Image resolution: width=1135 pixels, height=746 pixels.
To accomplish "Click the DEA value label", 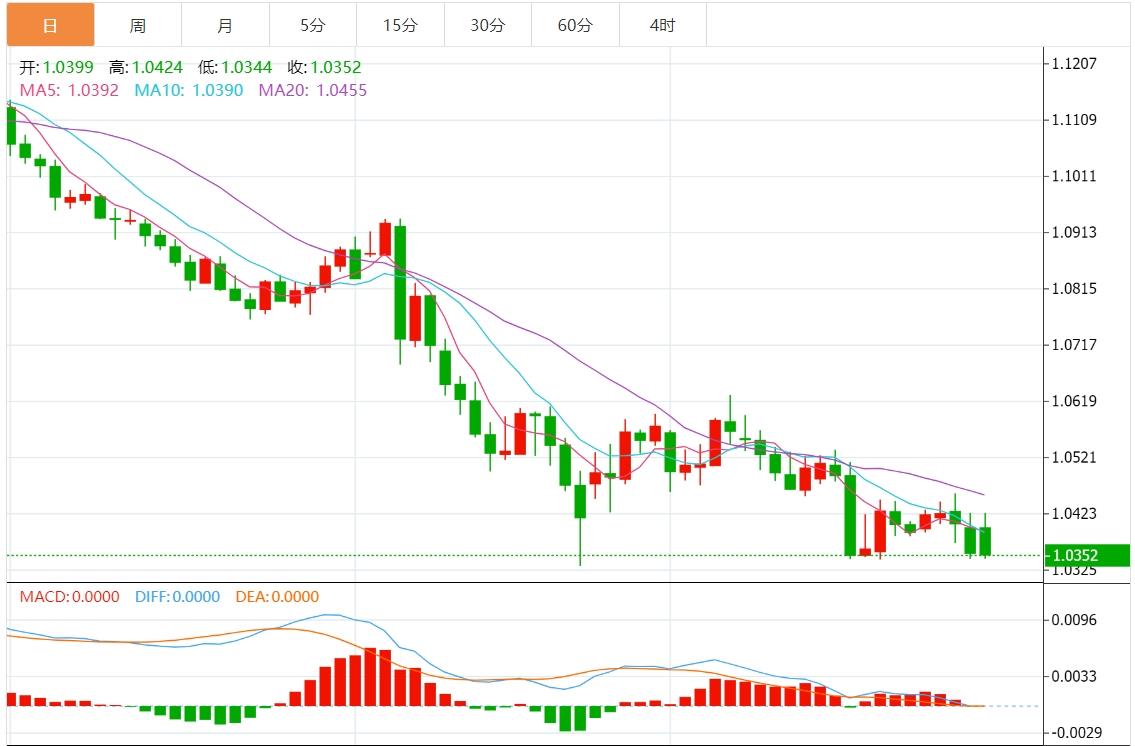I will click(277, 597).
